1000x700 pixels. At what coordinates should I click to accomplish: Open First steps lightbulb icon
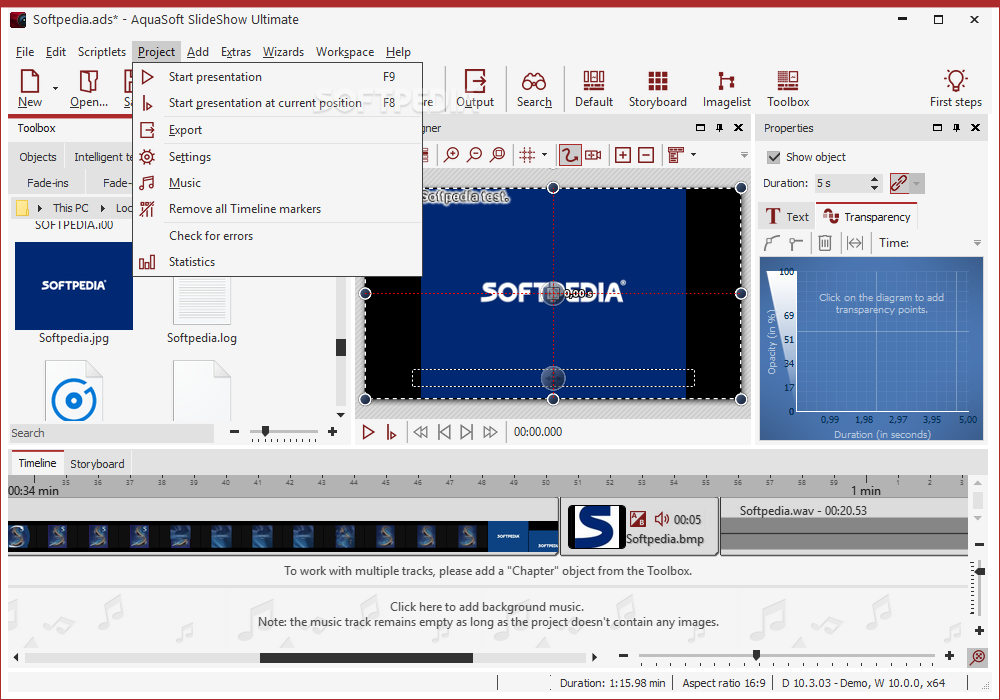tap(955, 89)
